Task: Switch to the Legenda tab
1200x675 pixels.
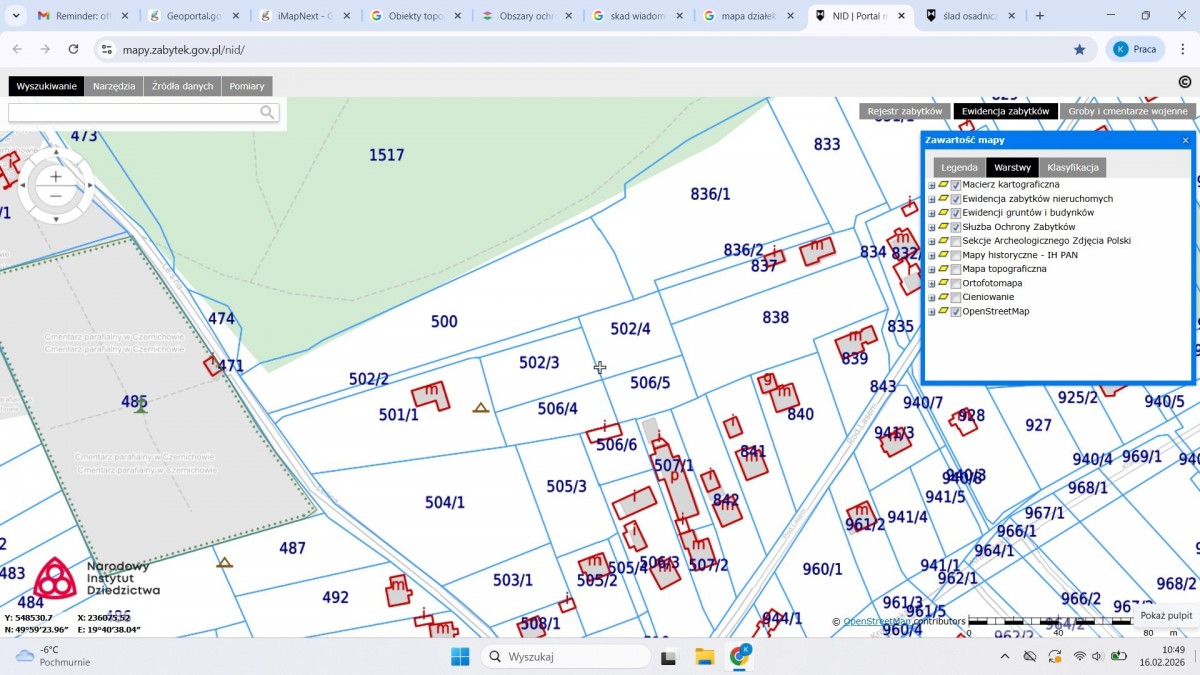Action: [x=959, y=168]
